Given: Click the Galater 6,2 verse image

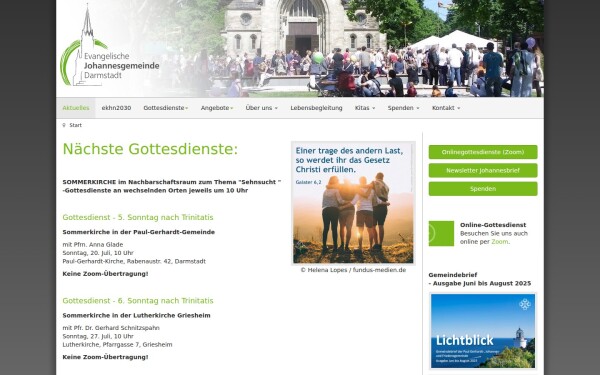Looking at the screenshot, I should tap(353, 203).
